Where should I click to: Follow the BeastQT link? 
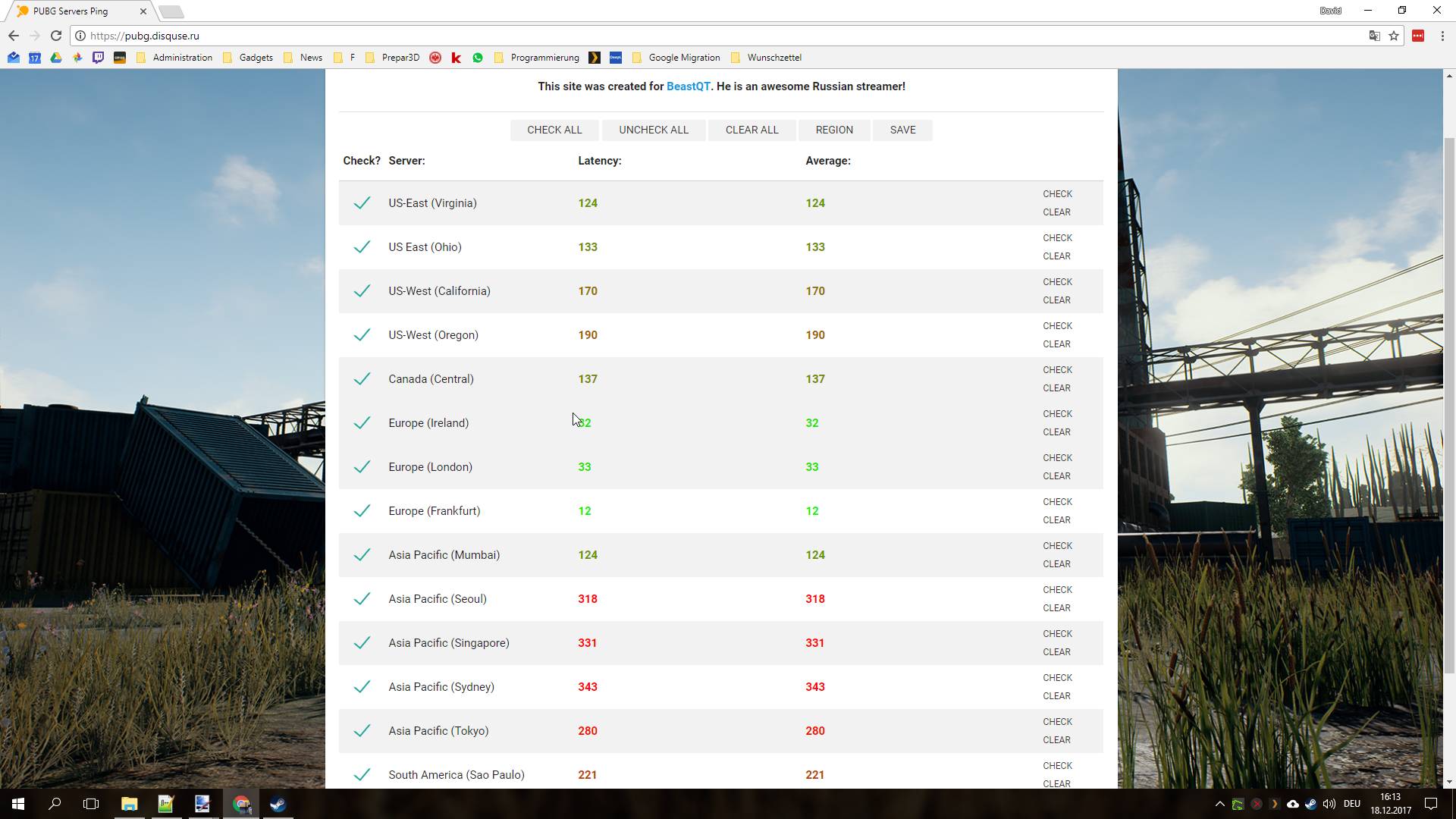(688, 86)
